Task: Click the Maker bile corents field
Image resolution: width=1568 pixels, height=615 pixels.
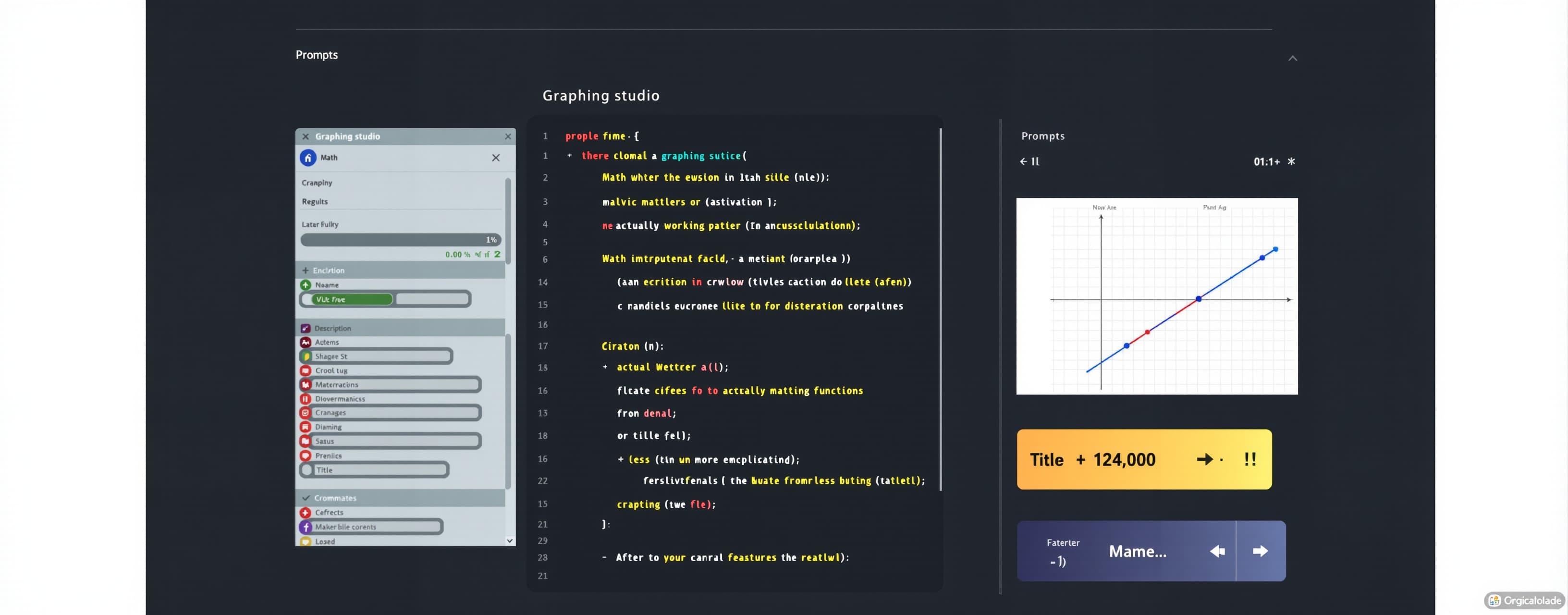Action: click(371, 527)
